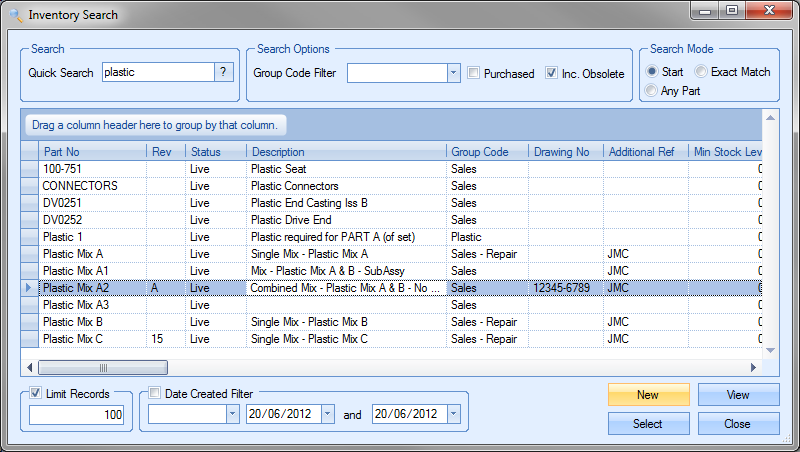The height and width of the screenshot is (452, 800).
Task: Select the Exact Match radio button
Action: pos(702,72)
